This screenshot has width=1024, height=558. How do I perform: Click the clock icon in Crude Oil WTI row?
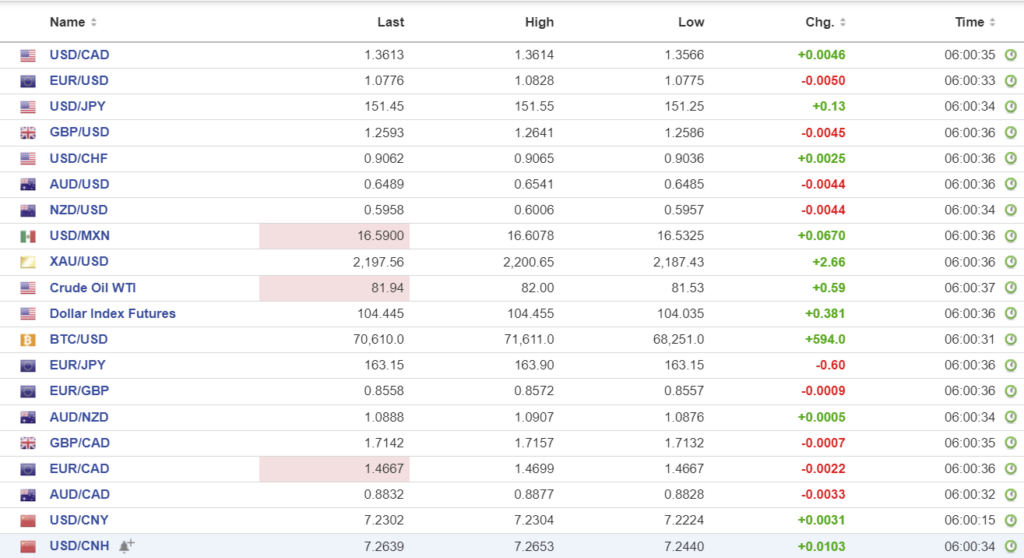tap(1010, 288)
